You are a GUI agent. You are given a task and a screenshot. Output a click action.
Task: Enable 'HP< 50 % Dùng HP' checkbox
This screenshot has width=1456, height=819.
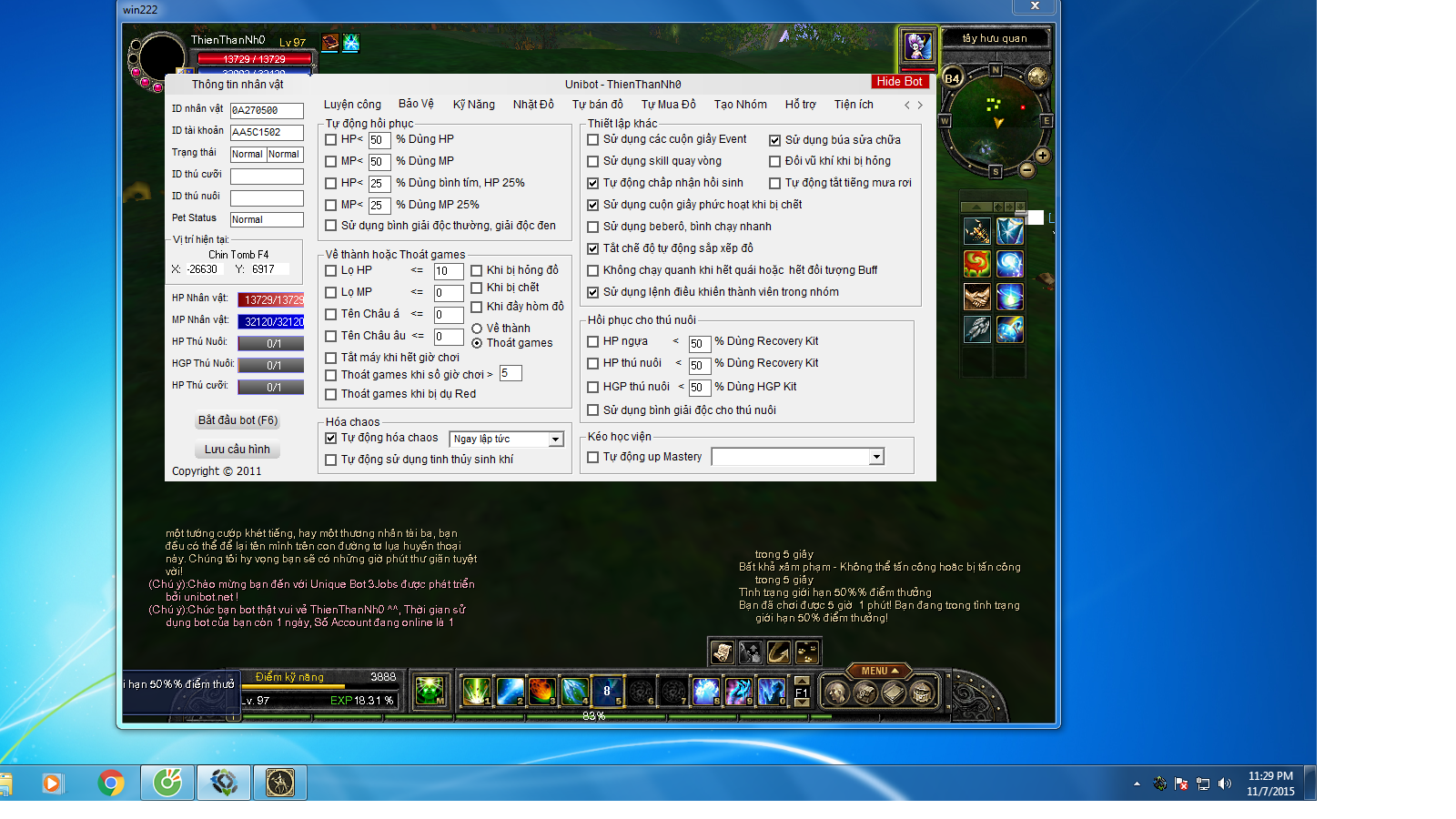[331, 140]
